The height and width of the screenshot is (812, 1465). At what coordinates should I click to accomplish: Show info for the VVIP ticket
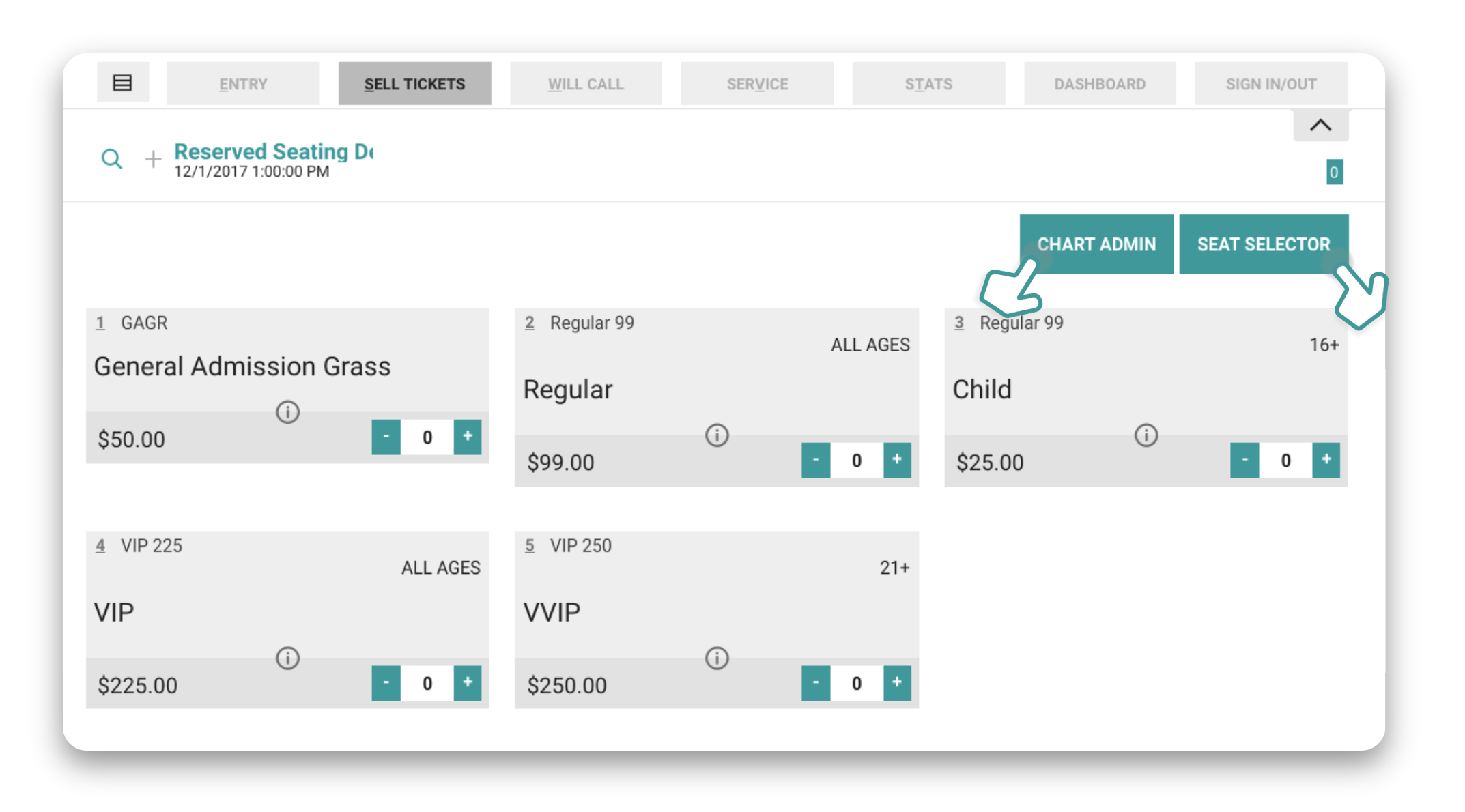coord(717,658)
